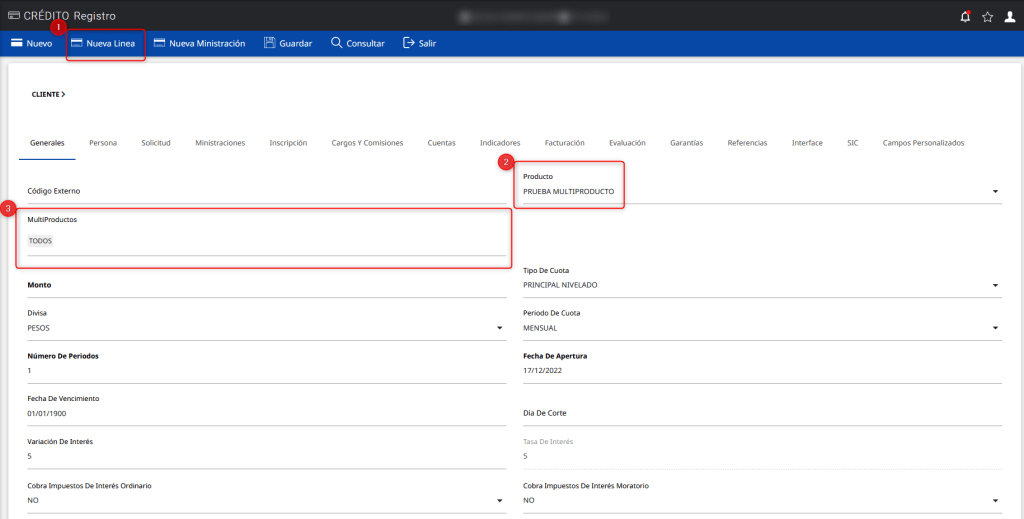The width and height of the screenshot is (1024, 519).
Task: Click Nueva Ministración toolbar button
Action: pyautogui.click(x=199, y=44)
